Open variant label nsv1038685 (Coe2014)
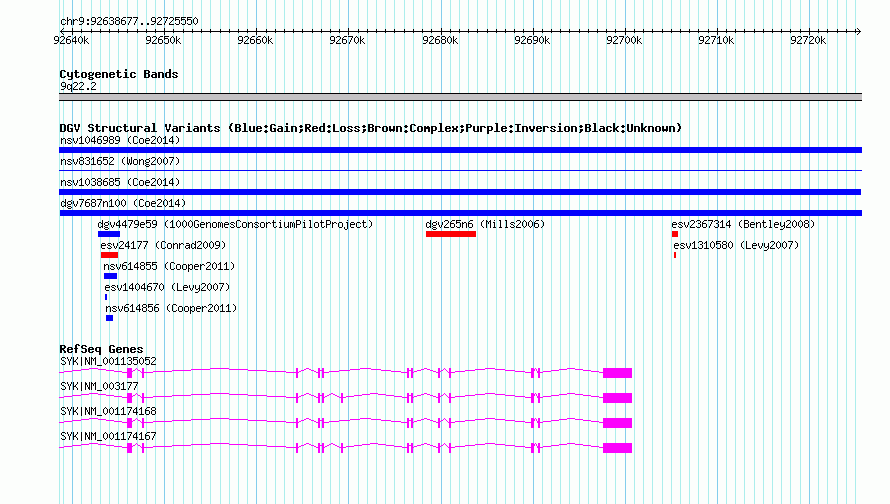 click(120, 182)
